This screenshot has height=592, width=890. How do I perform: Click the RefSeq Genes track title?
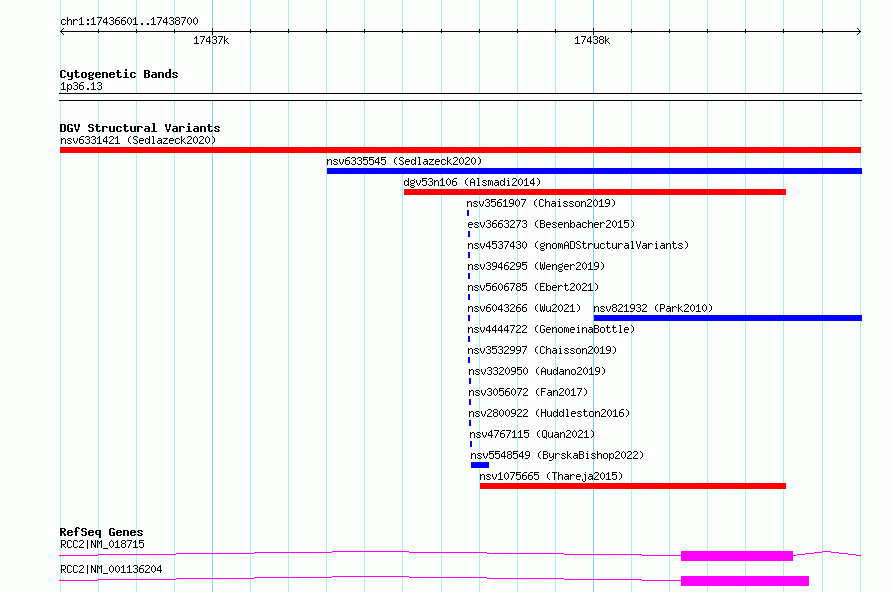point(101,532)
